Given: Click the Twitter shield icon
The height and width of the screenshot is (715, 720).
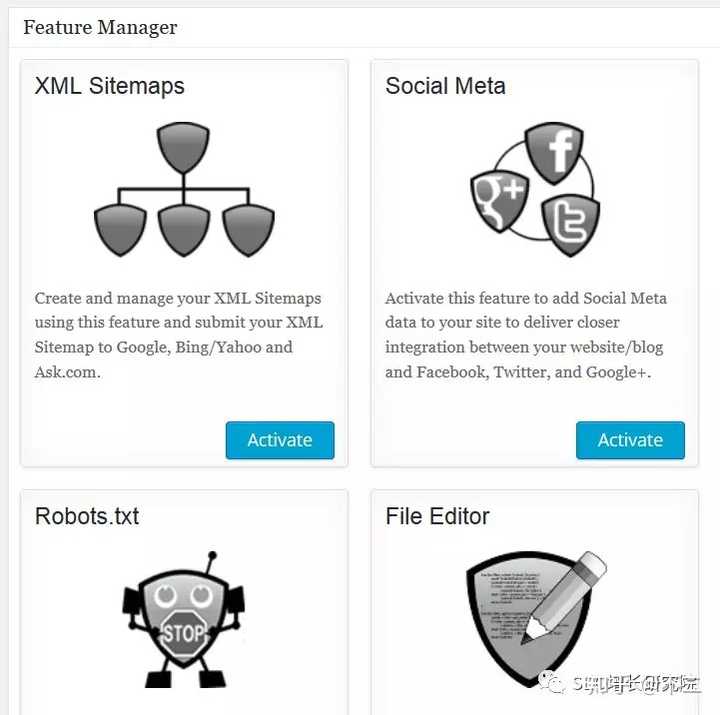Looking at the screenshot, I should pyautogui.click(x=570, y=224).
